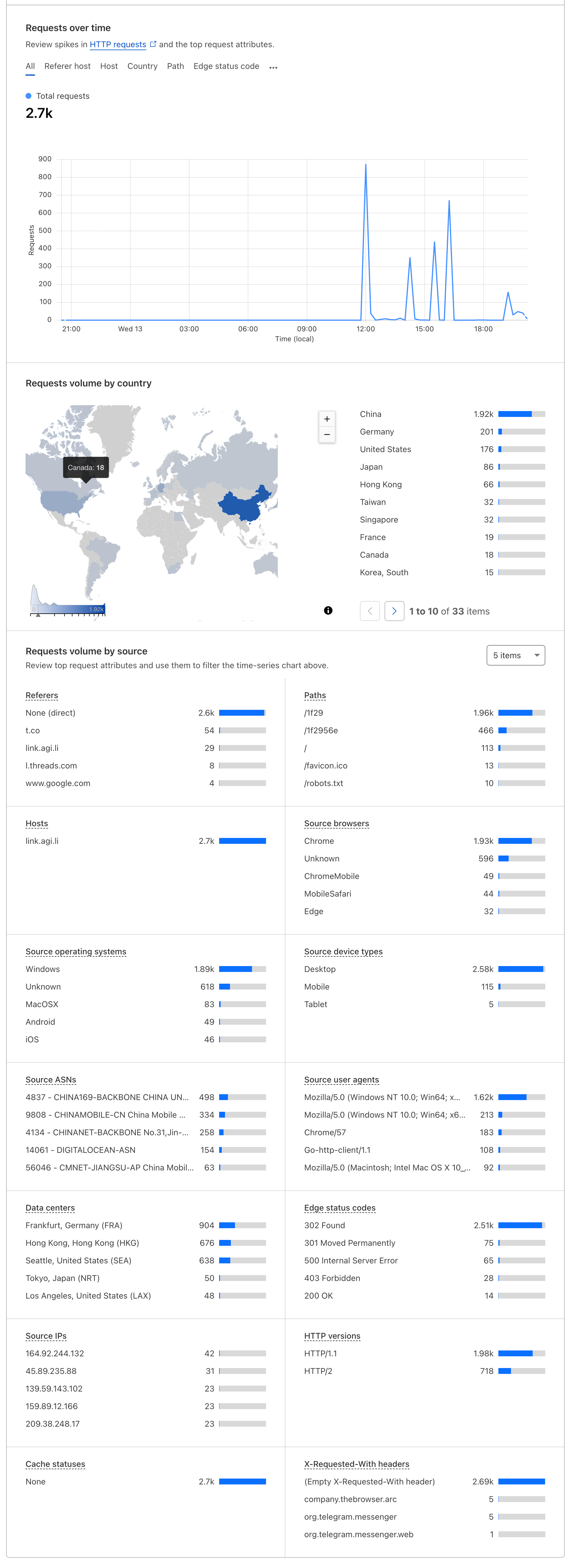Toggle the Total requests legend dot

pos(29,96)
